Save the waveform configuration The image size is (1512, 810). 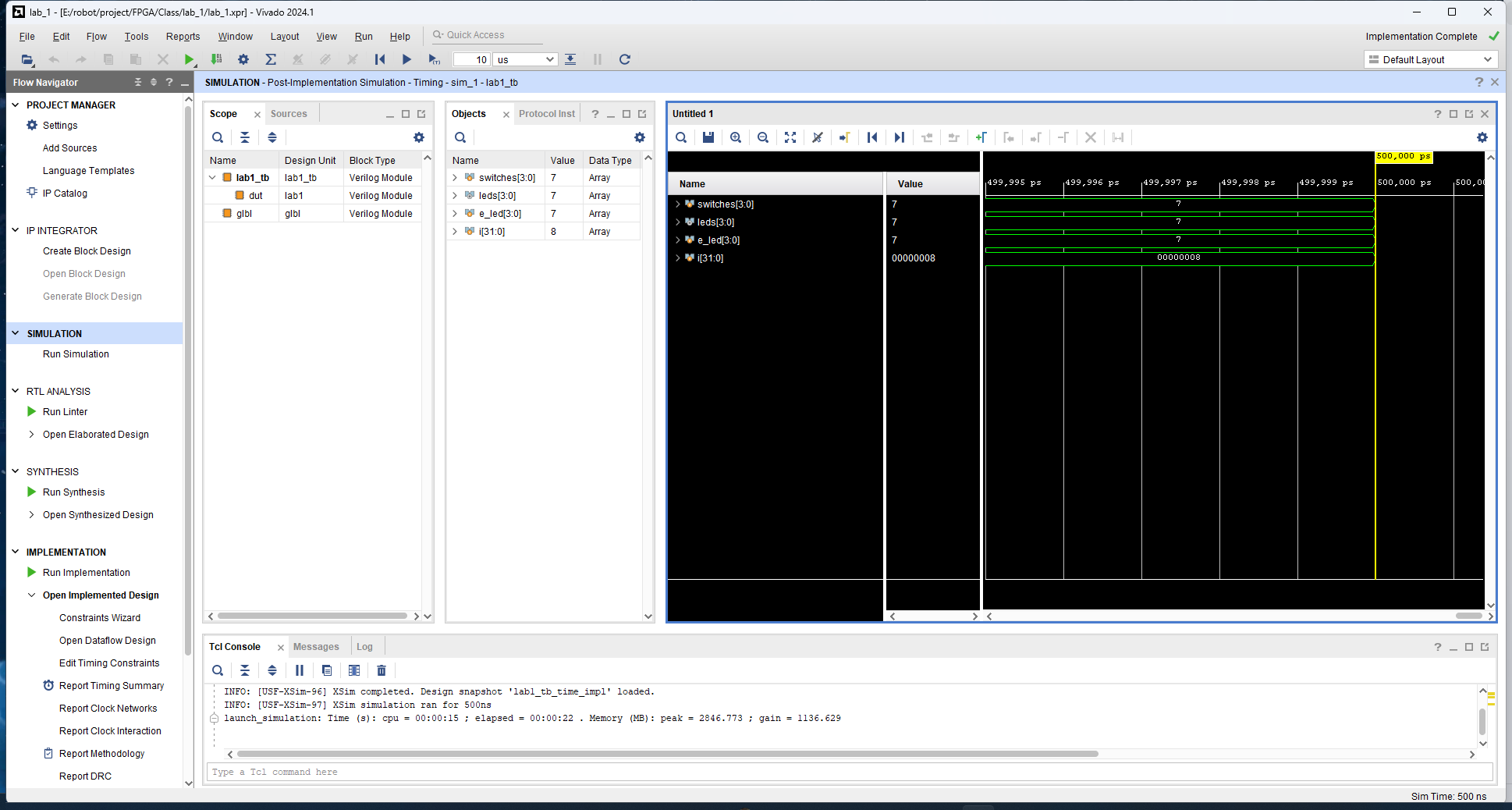coord(708,137)
